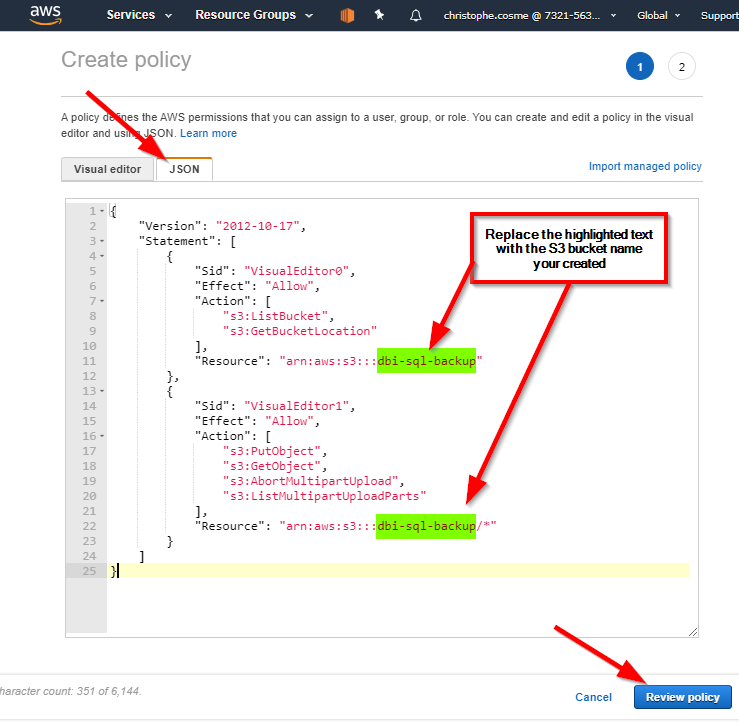This screenshot has width=739, height=722.
Task: Click Import managed policy link
Action: pyautogui.click(x=645, y=166)
